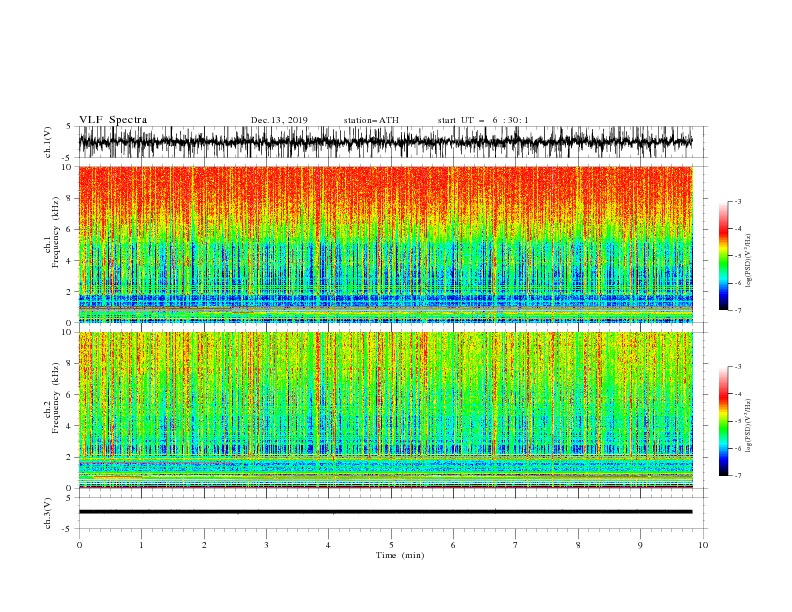Screen dimensions: 792x612
Task: Click the '6' tick on the time axis
Action: tap(453, 545)
